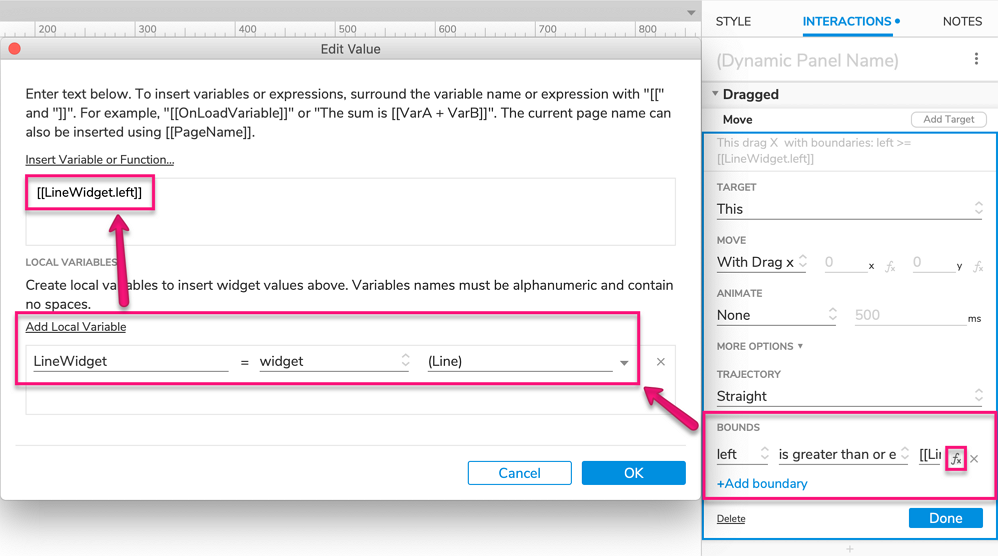Click the Insert Variable or Function link
This screenshot has height=556, width=998.
[x=100, y=160]
